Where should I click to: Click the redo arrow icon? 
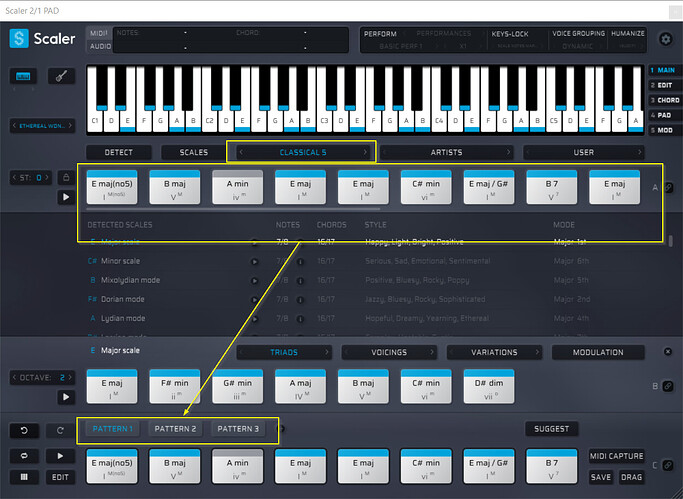coord(60,430)
